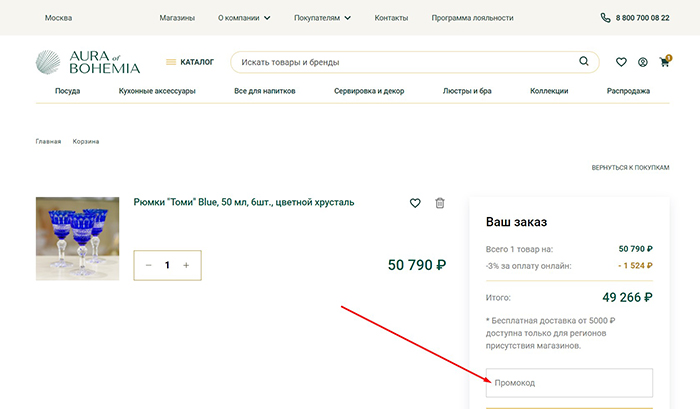Open the Программа лояльности link
Viewport: 700px width, 409px height.
click(472, 18)
